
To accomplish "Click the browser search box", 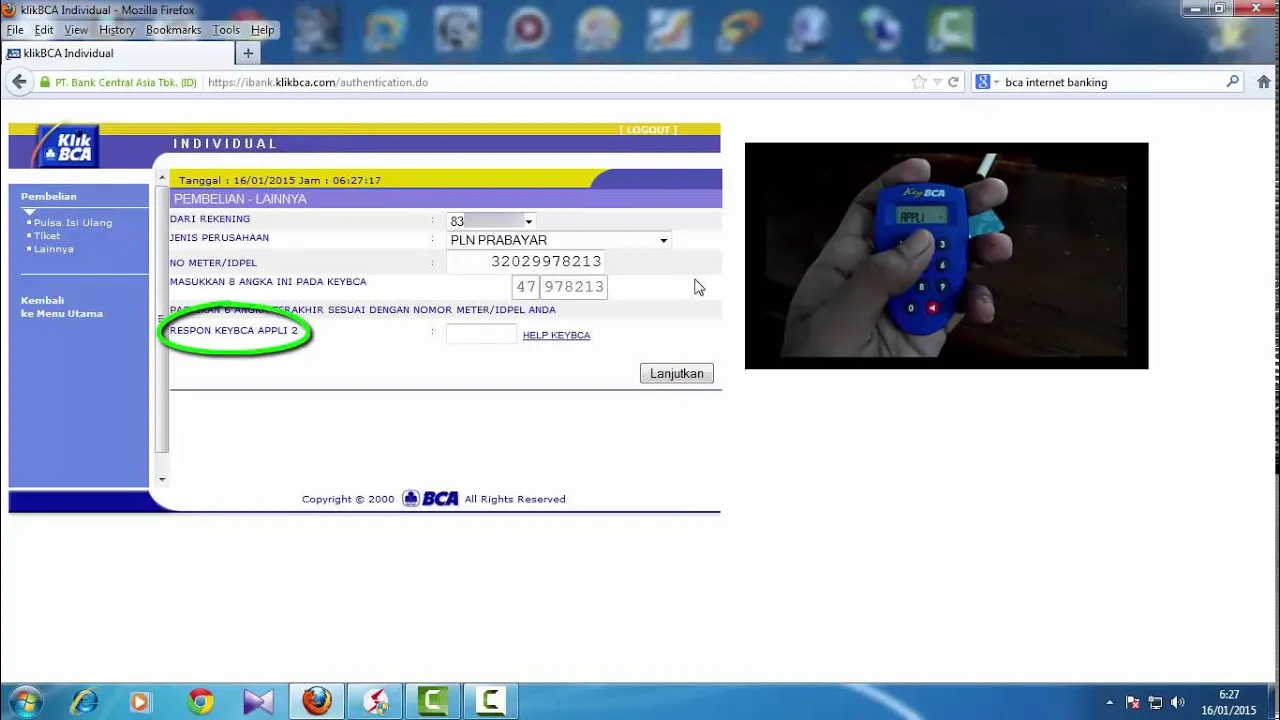I will [x=1110, y=82].
